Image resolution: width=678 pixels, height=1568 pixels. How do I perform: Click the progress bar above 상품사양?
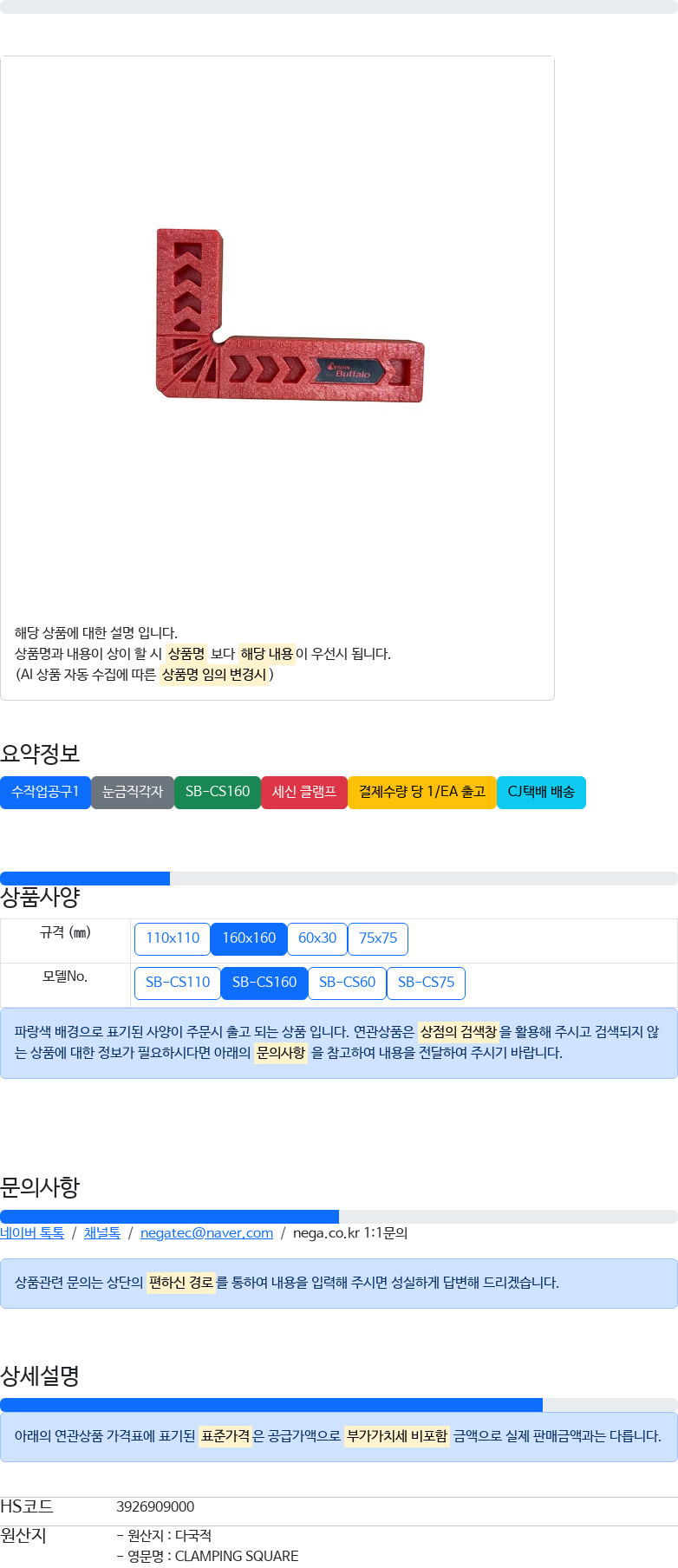(x=339, y=879)
